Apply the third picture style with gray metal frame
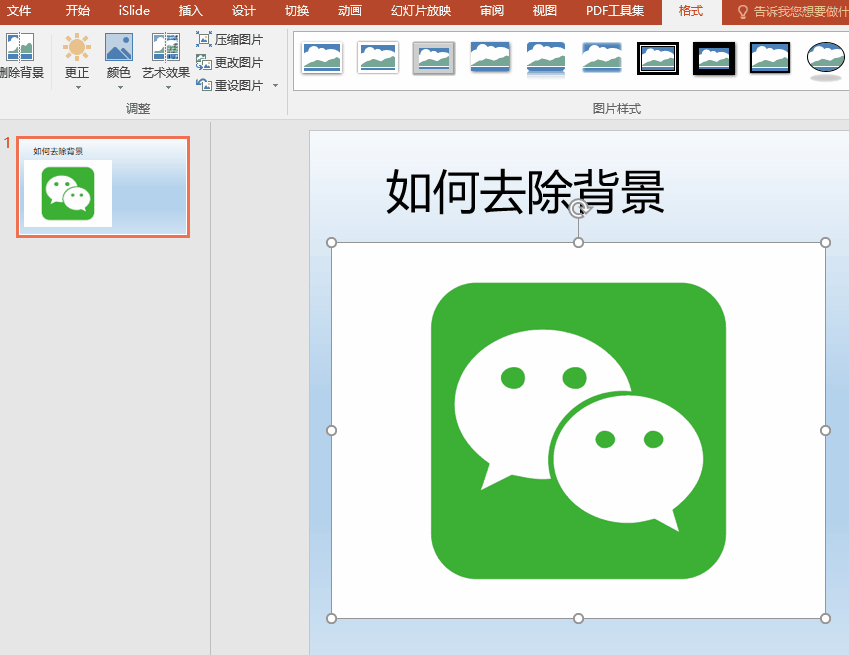This screenshot has height=655, width=849. pos(434,58)
